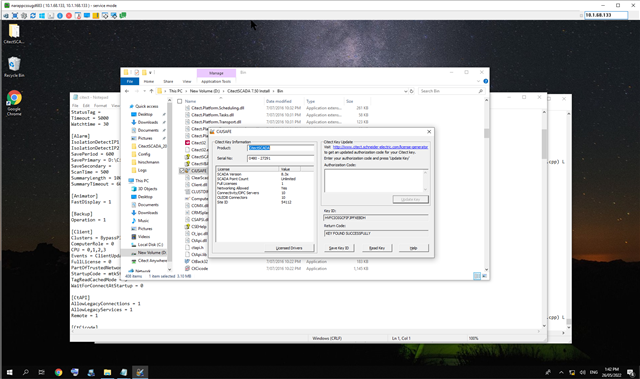Screen dimensions: 640x379
Task: Open the notification center icon
Action: 631,372
